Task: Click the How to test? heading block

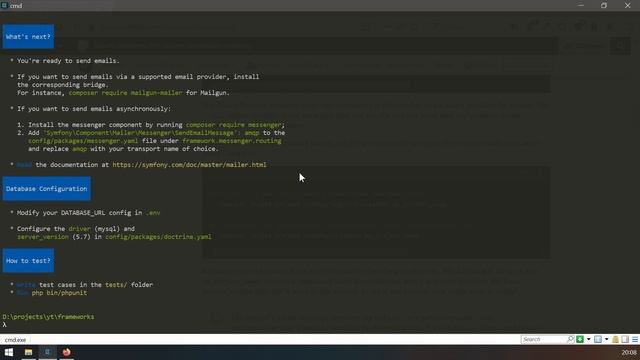Action: tap(28, 260)
